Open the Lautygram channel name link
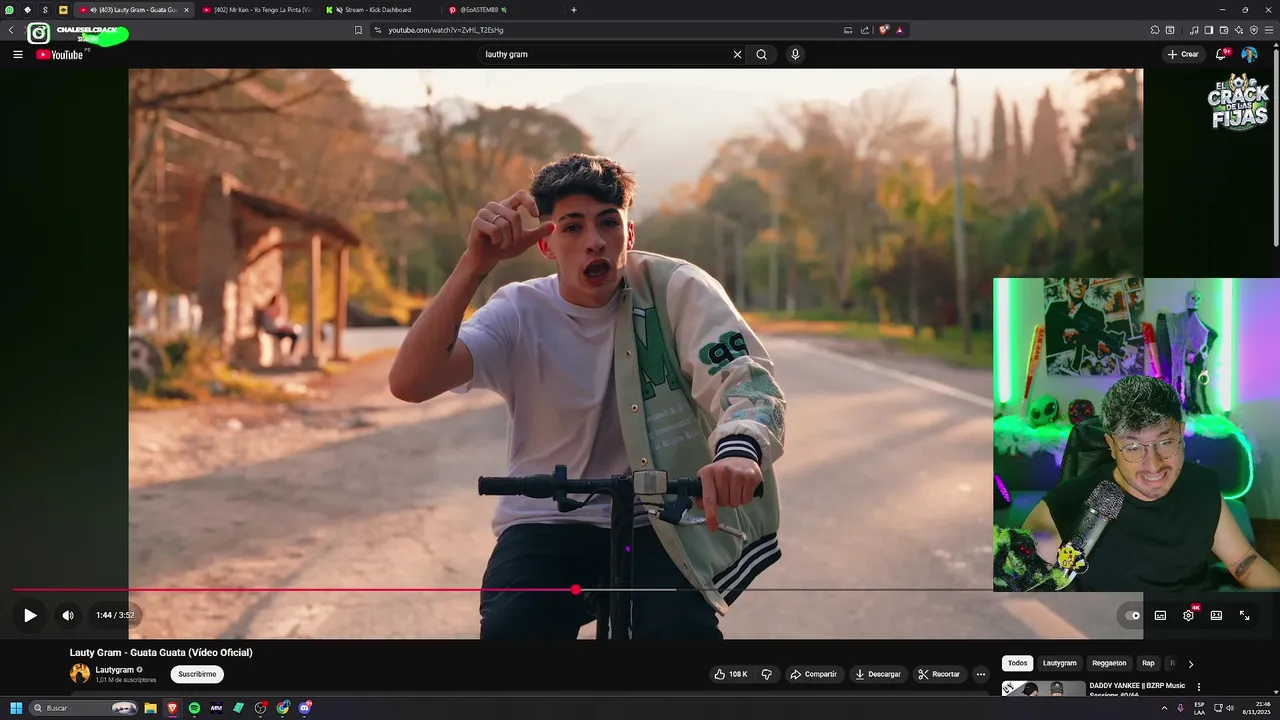1280x720 pixels. [x=115, y=669]
